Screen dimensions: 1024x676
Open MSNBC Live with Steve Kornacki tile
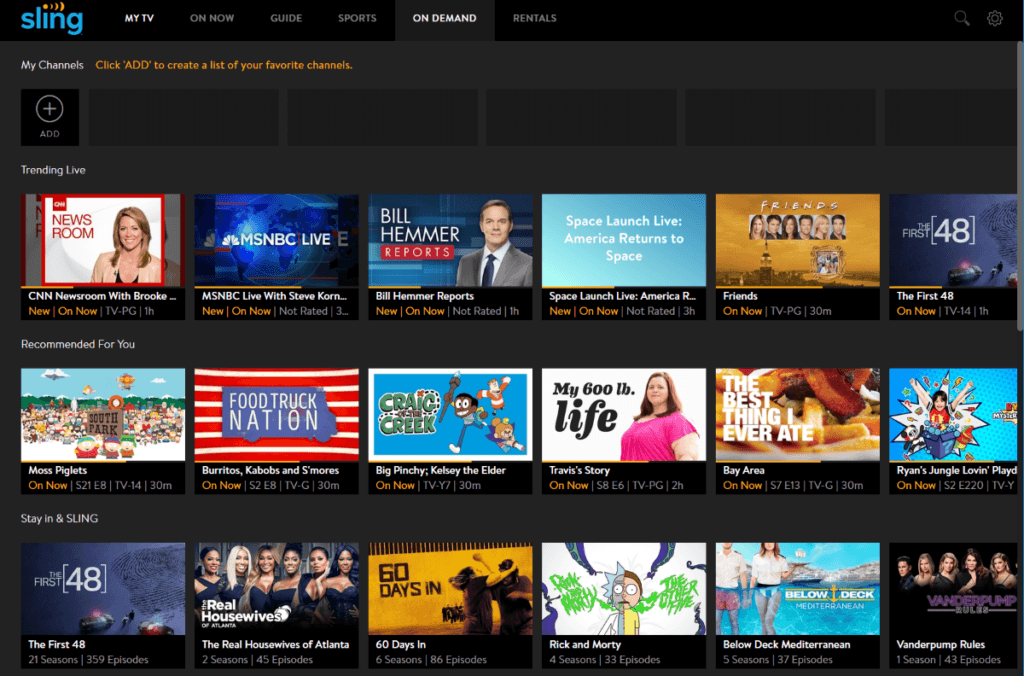(x=276, y=240)
